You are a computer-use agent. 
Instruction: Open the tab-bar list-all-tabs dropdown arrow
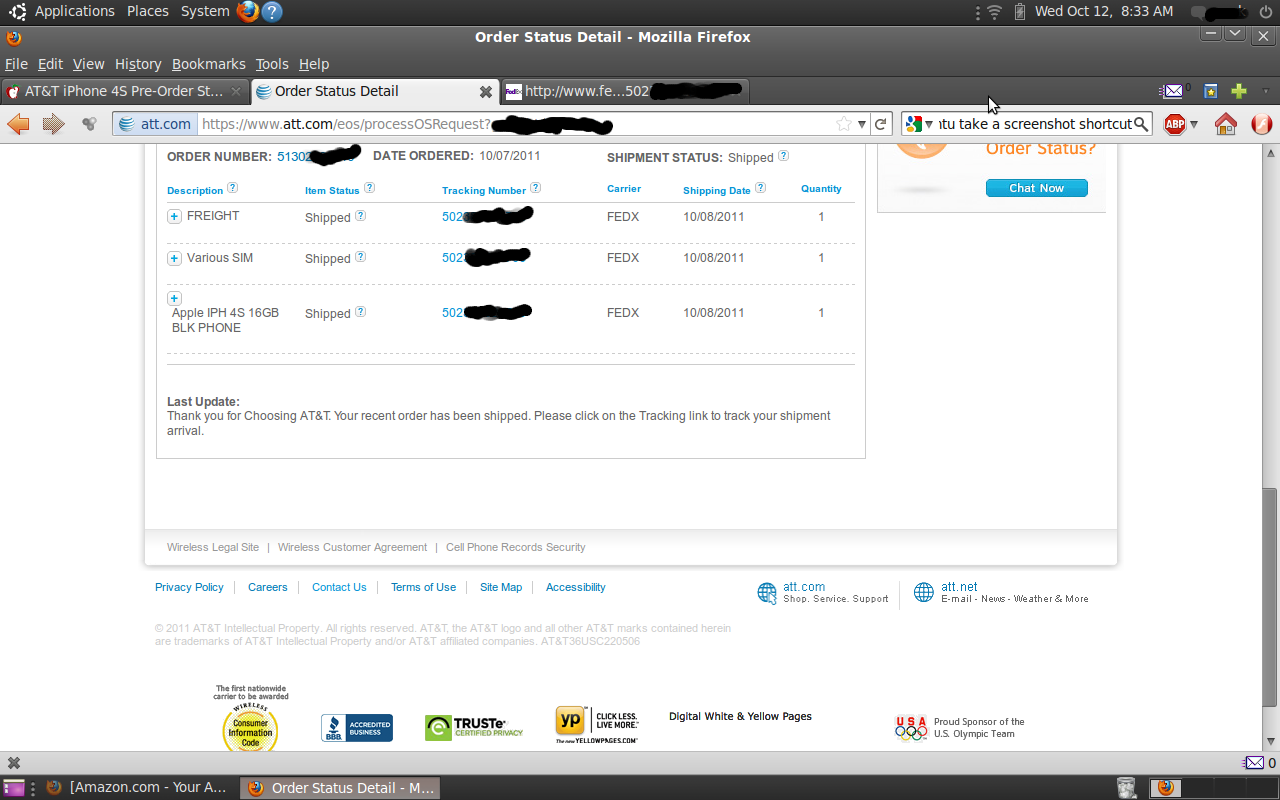[1265, 91]
